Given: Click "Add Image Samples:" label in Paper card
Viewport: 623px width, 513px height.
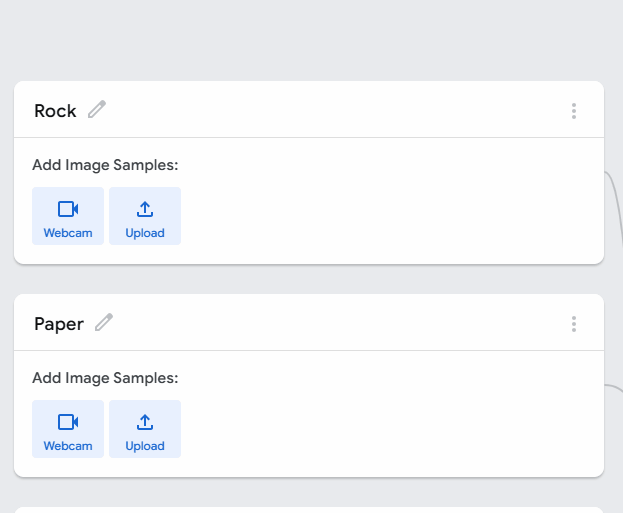Looking at the screenshot, I should point(105,378).
